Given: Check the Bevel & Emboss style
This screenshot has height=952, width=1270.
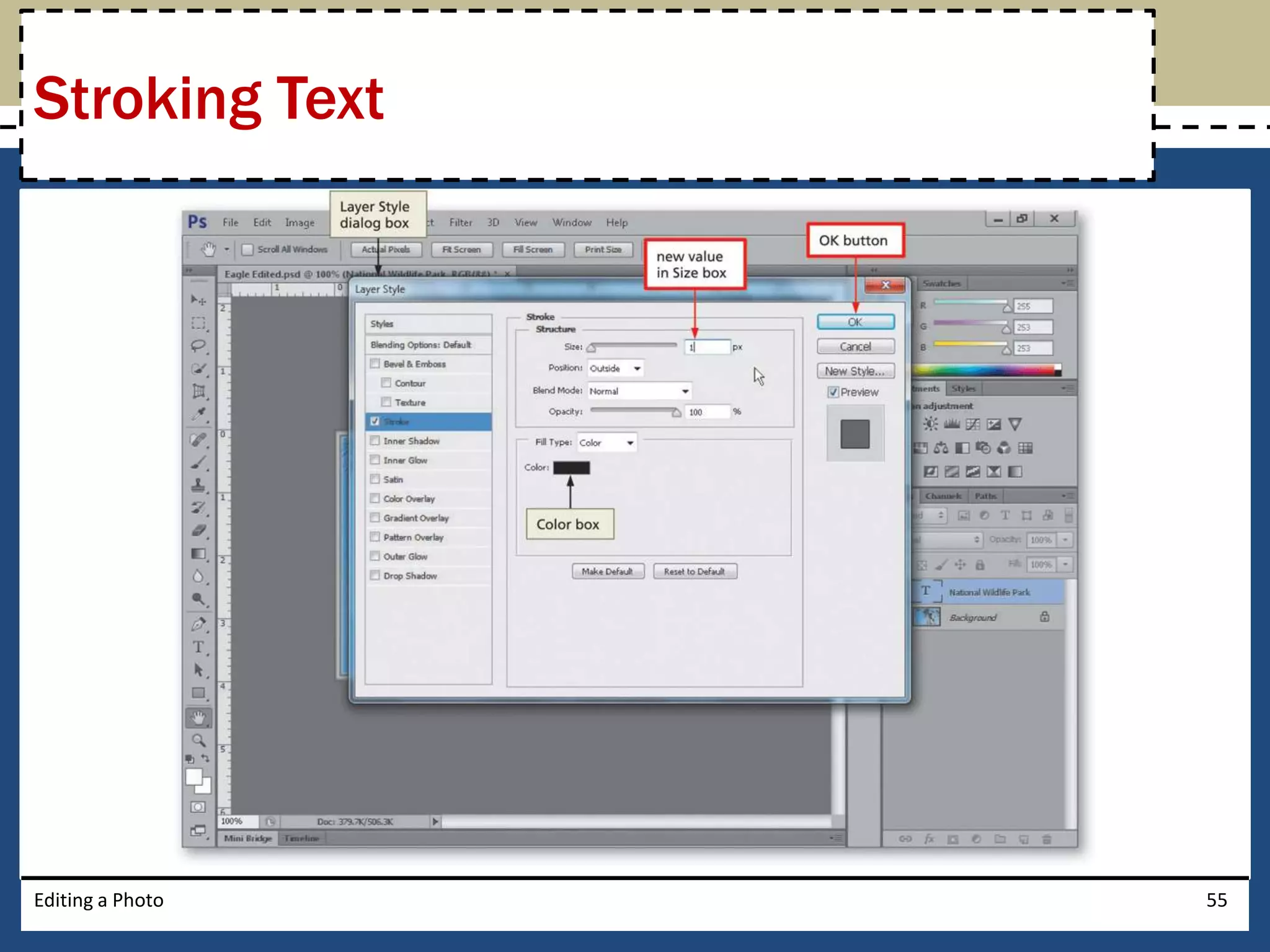Looking at the screenshot, I should pos(375,364).
